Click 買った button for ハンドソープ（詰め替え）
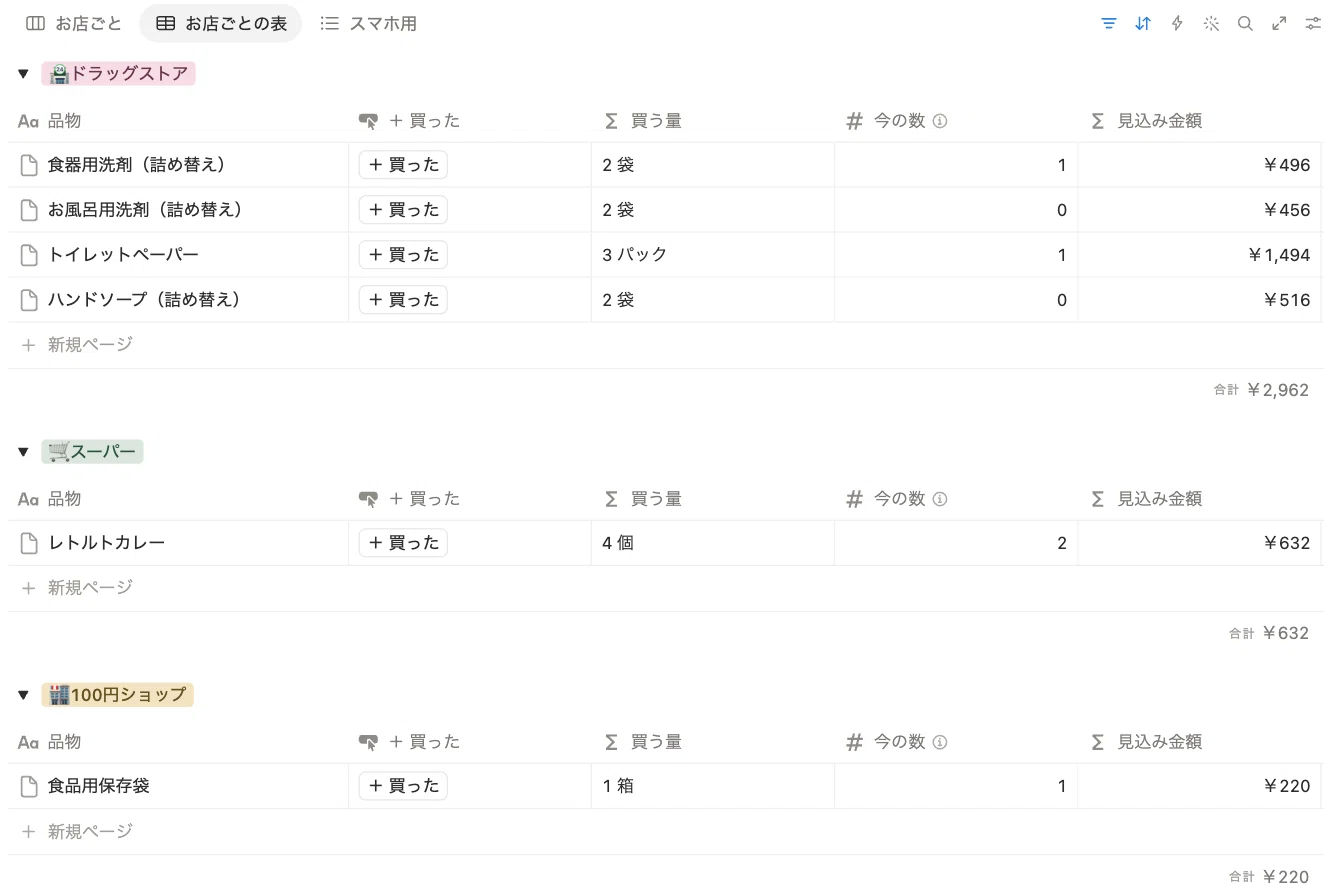This screenshot has width=1324, height=896. (403, 300)
